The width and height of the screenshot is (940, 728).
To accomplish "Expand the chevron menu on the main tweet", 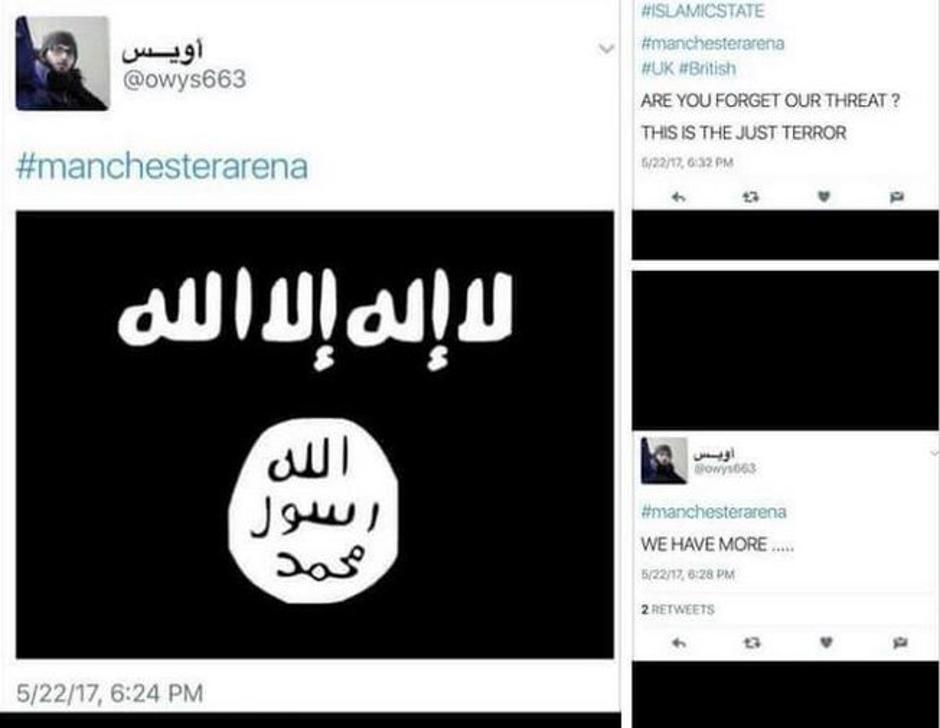I will pos(607,49).
